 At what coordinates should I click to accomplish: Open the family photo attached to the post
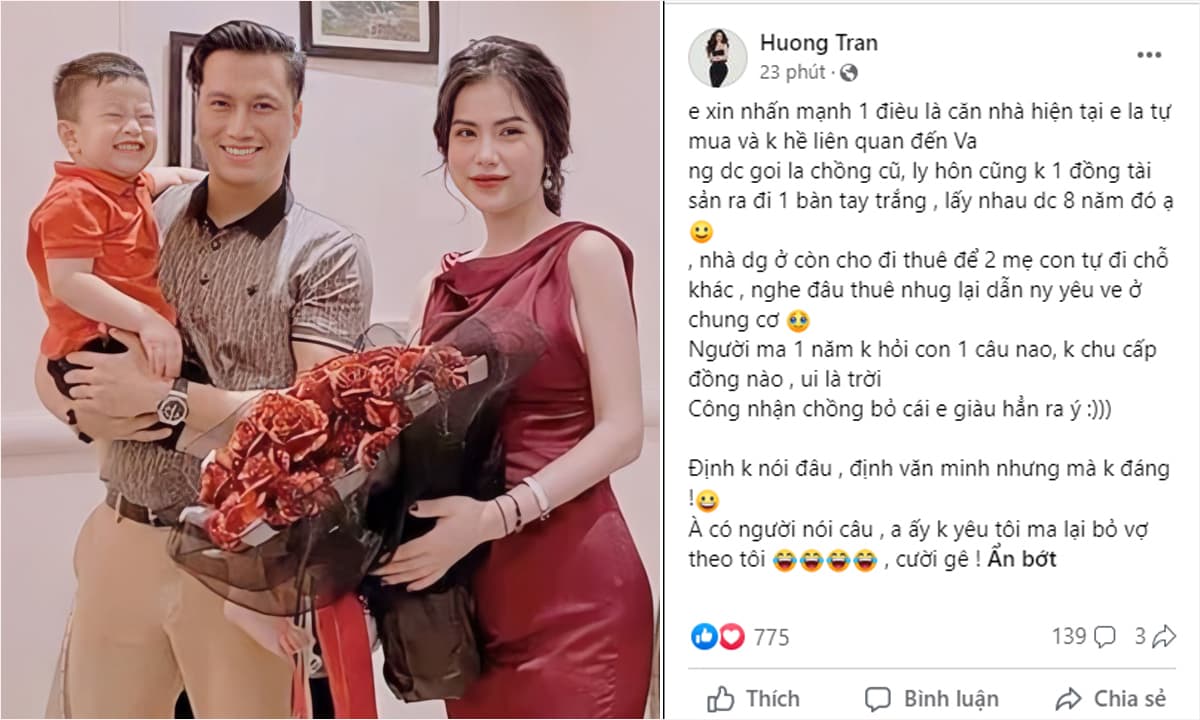330,360
